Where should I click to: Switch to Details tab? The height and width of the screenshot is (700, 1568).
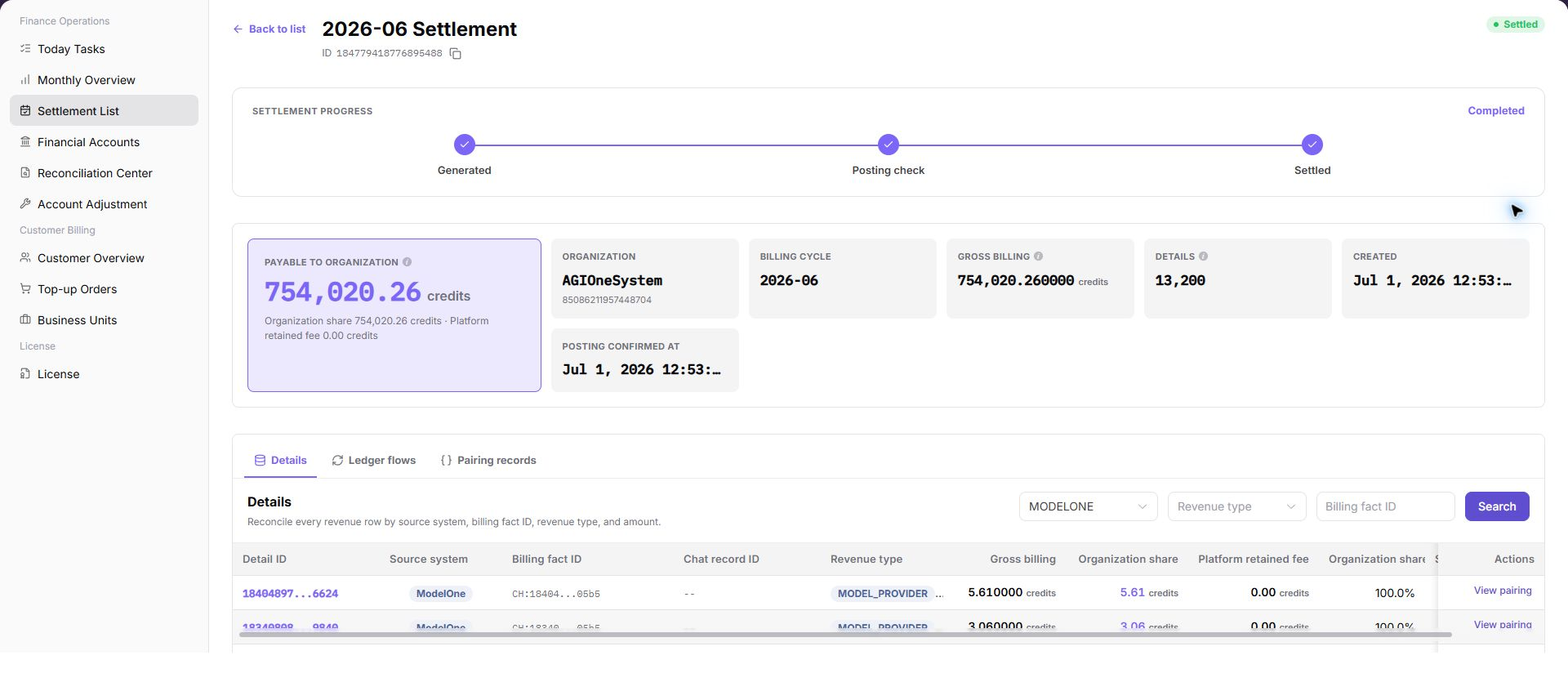point(280,461)
